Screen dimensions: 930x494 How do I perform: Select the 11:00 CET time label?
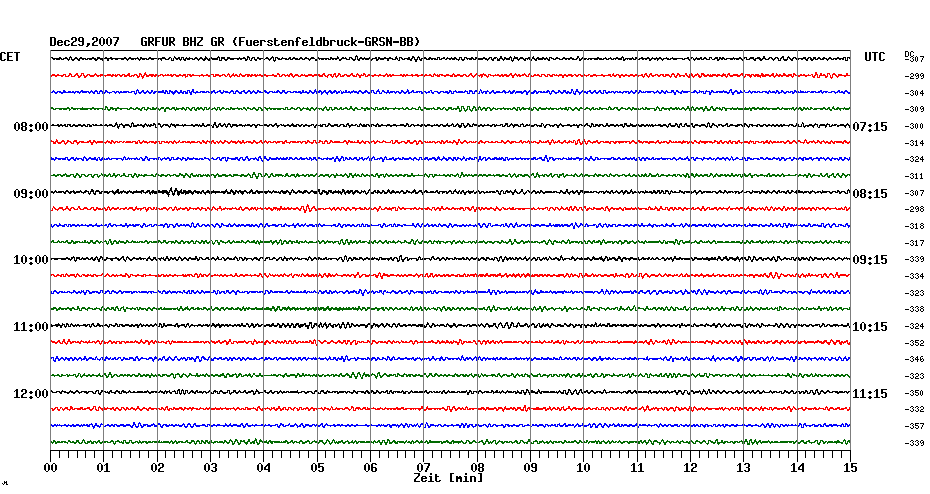click(31, 327)
